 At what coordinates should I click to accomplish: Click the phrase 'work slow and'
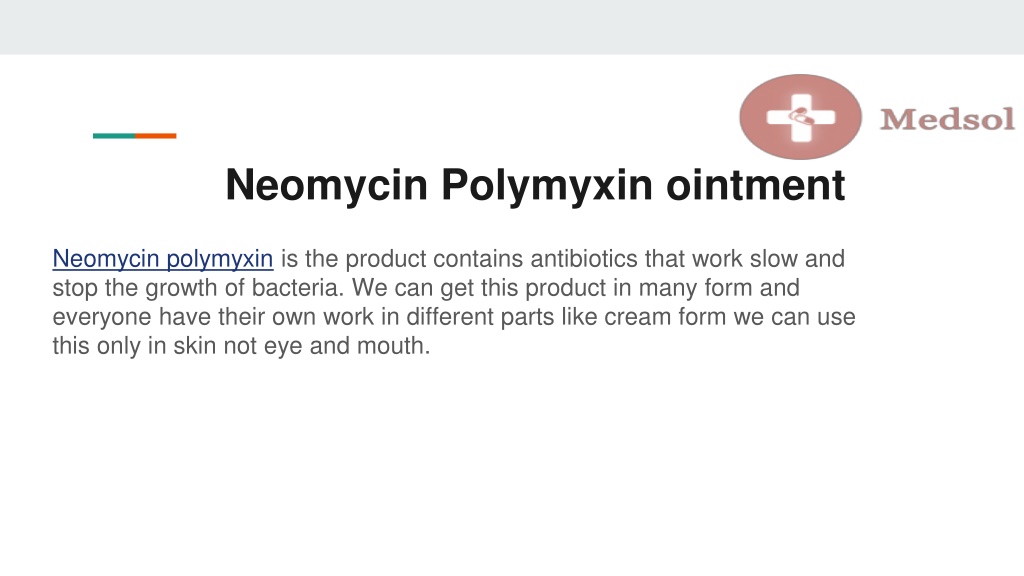769,259
